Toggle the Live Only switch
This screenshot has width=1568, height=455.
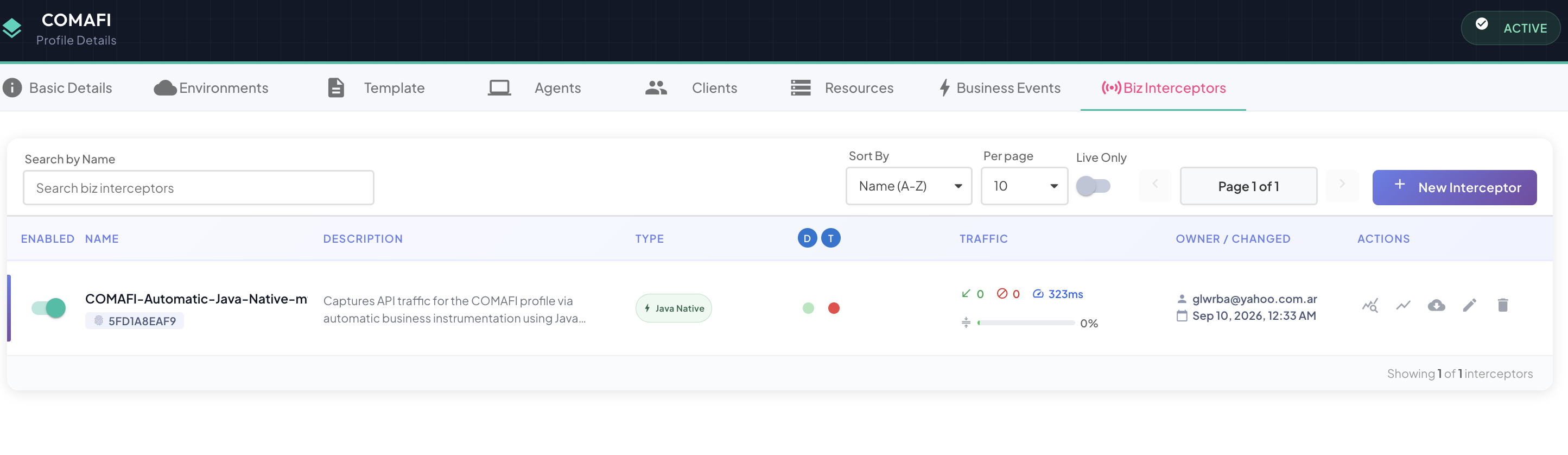click(x=1093, y=186)
